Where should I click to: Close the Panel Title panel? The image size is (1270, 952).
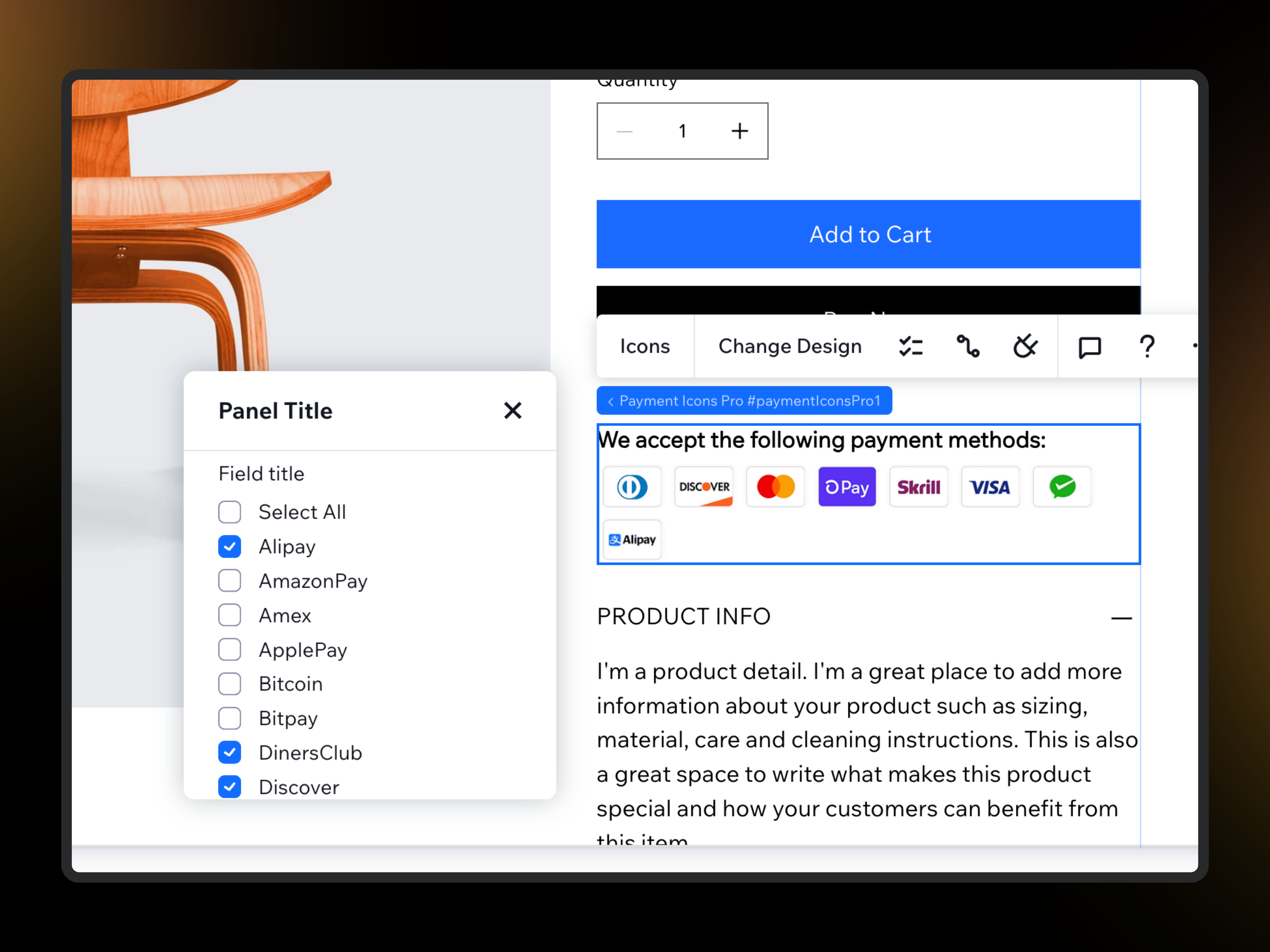click(513, 411)
